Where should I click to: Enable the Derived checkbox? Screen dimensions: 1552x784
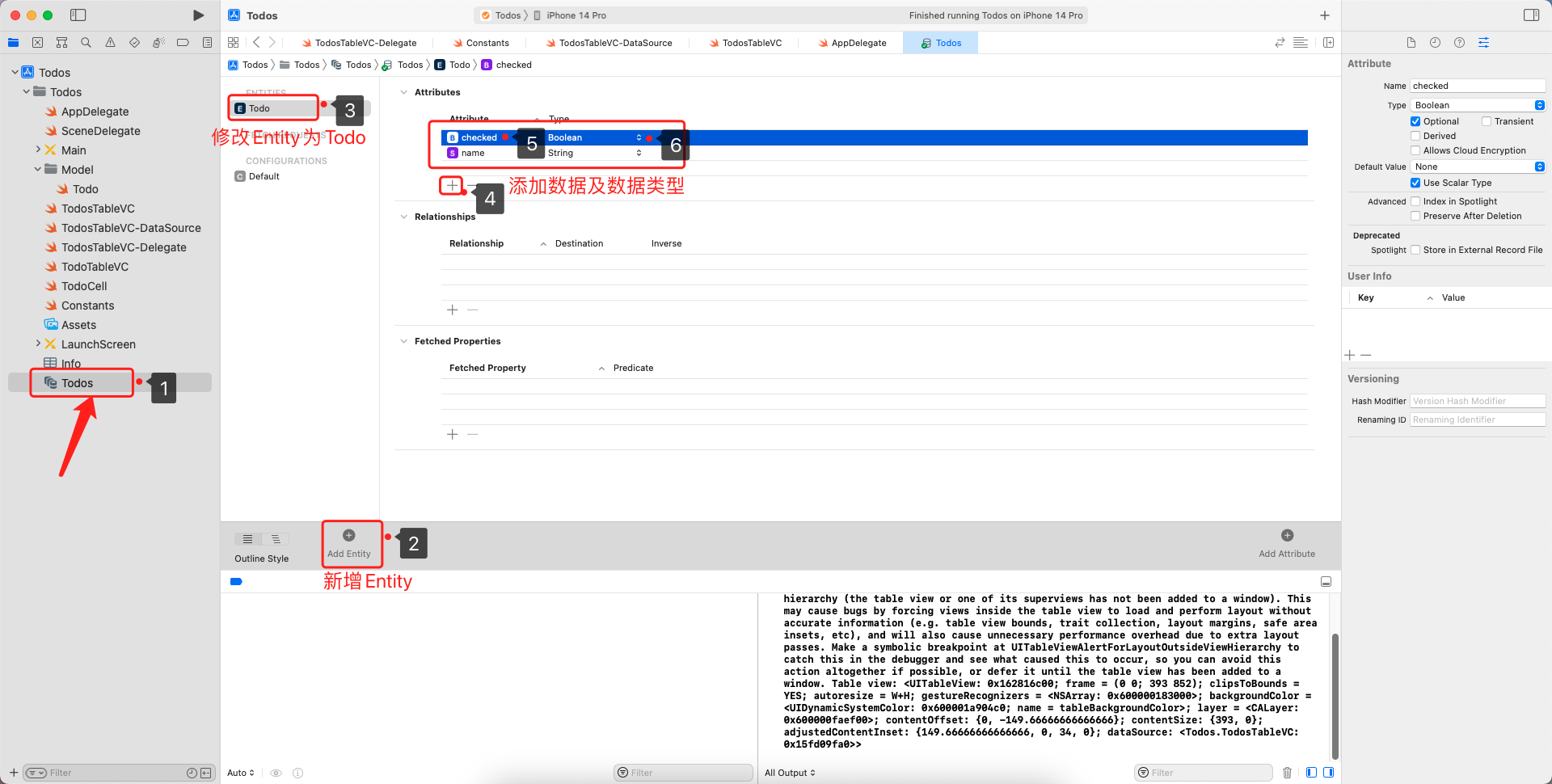(1415, 136)
